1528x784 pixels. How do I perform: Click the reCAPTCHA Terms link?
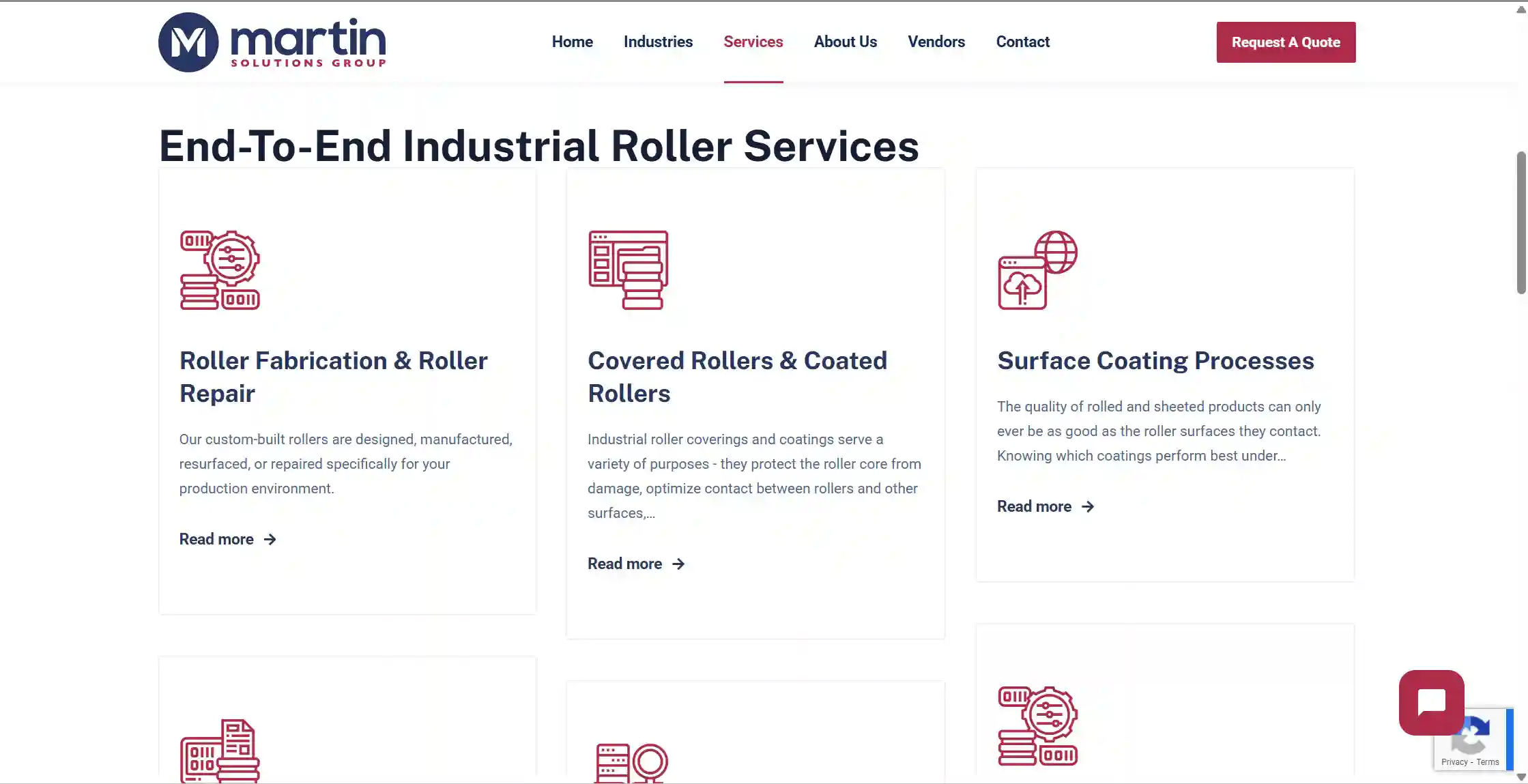click(x=1488, y=762)
